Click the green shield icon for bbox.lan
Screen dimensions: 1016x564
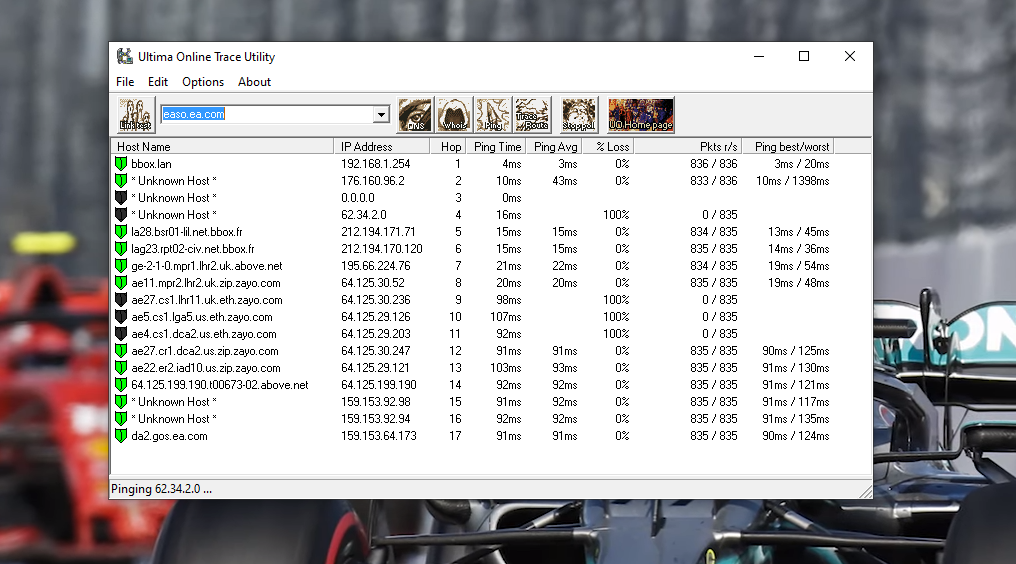pos(121,163)
